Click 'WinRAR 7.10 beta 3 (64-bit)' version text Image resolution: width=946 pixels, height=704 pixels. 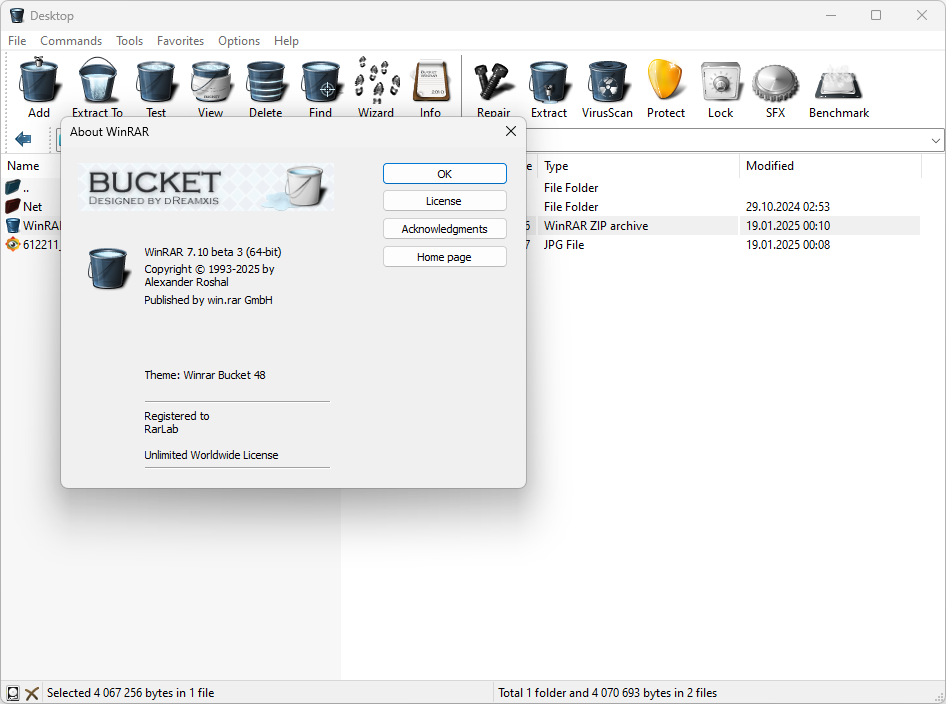[212, 252]
